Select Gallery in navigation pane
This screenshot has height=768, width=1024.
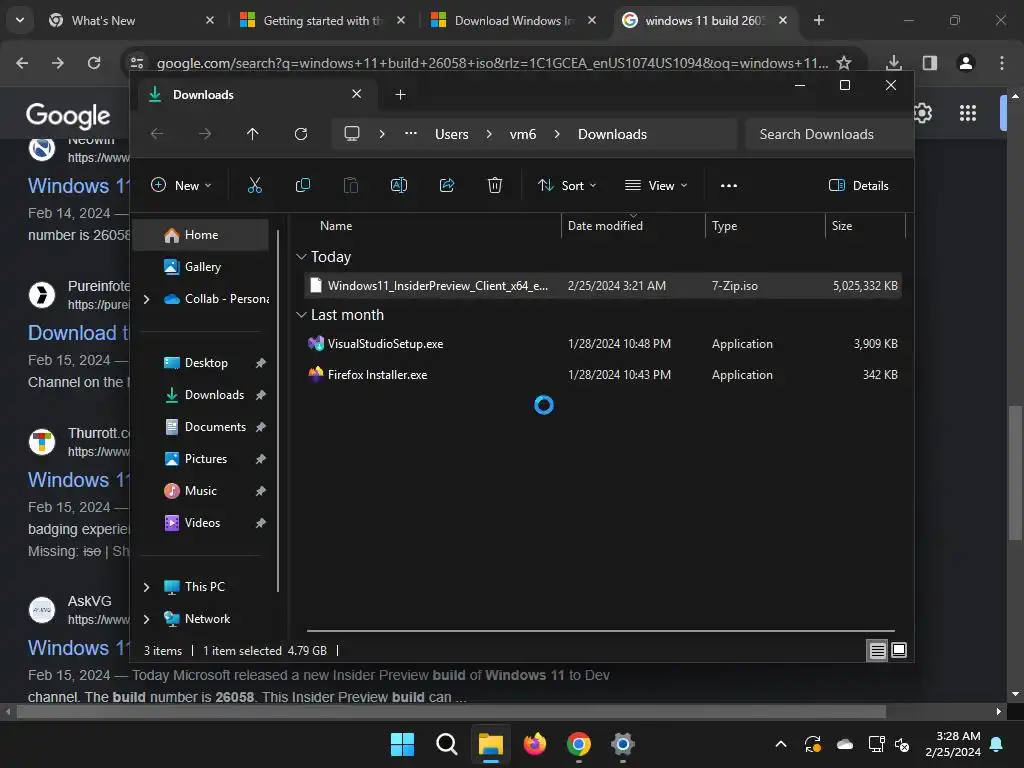[x=200, y=267]
